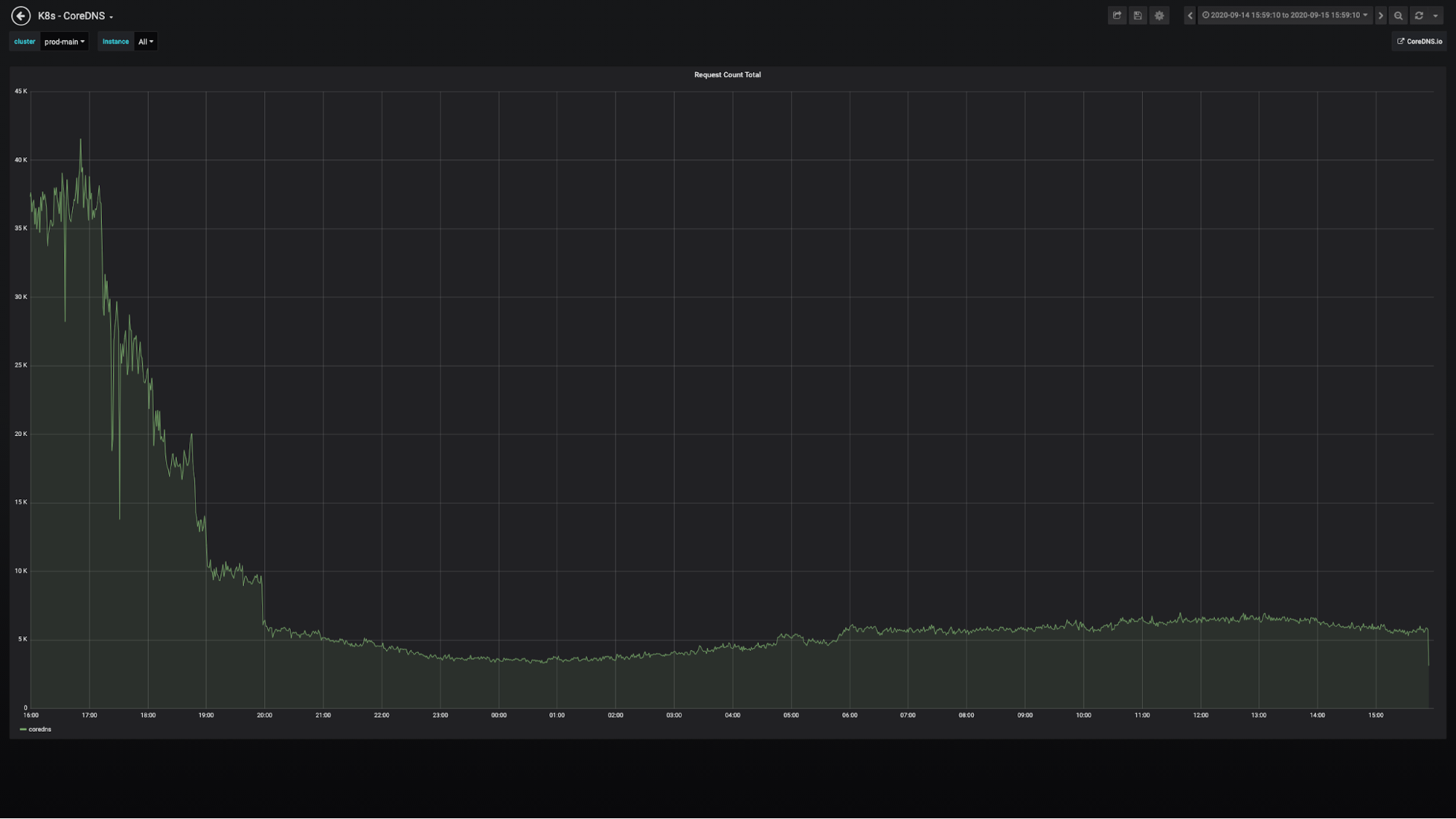Toggle the coredns legend series

click(x=40, y=729)
